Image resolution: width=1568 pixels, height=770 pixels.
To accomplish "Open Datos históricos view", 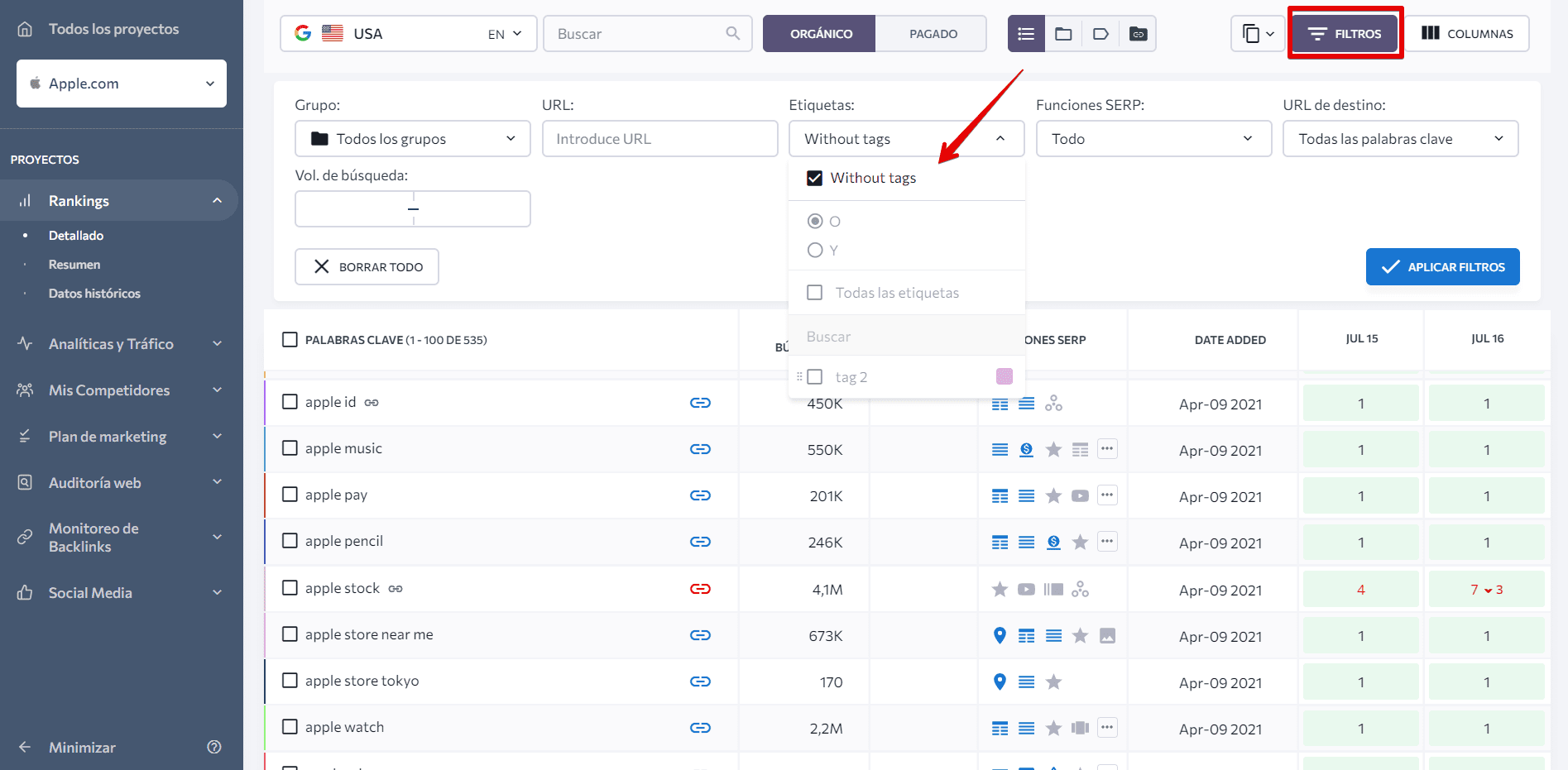I will (94, 294).
